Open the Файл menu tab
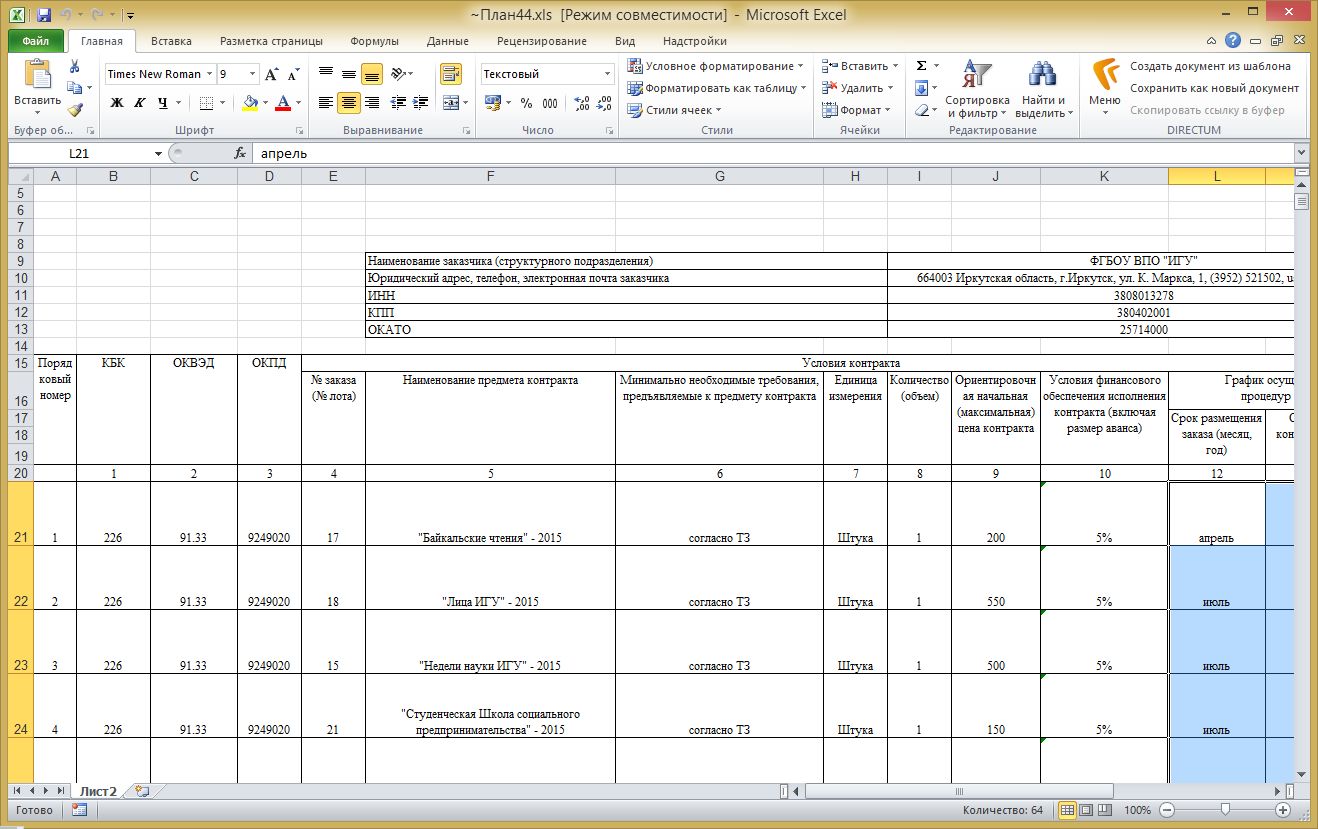Screen dimensions: 1318x829 pos(36,41)
